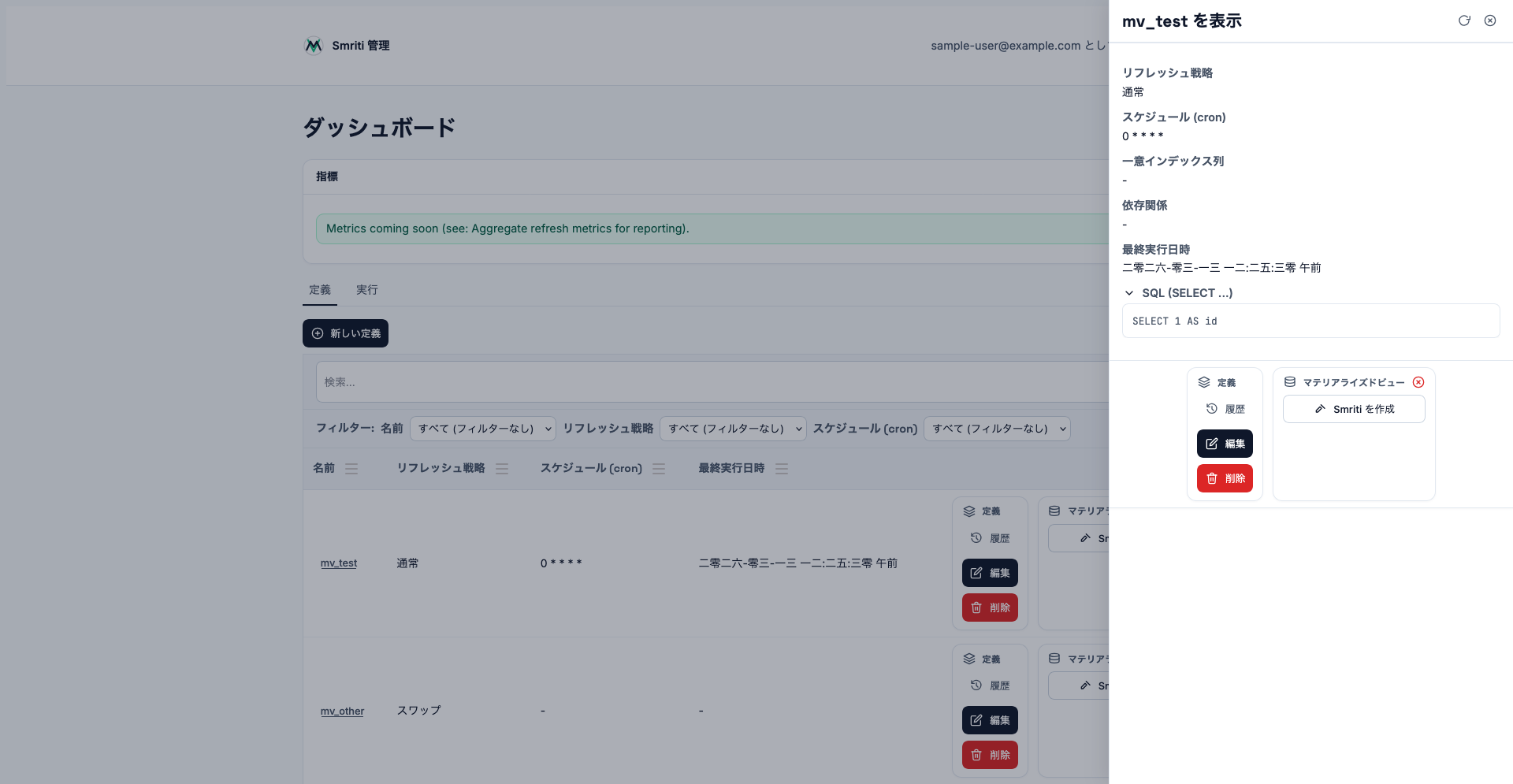
Task: Click the 最終実行日時 column menu icon
Action: [782, 469]
